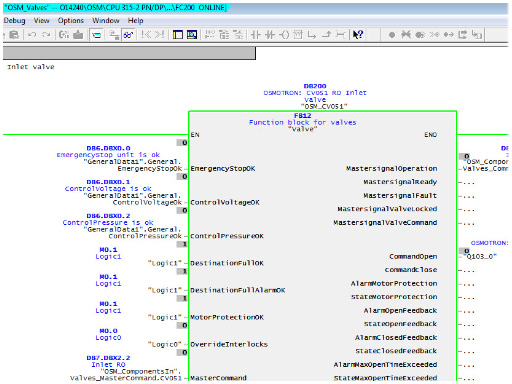Select the FB12 valves function block header
512x384 pixels.
(302, 122)
